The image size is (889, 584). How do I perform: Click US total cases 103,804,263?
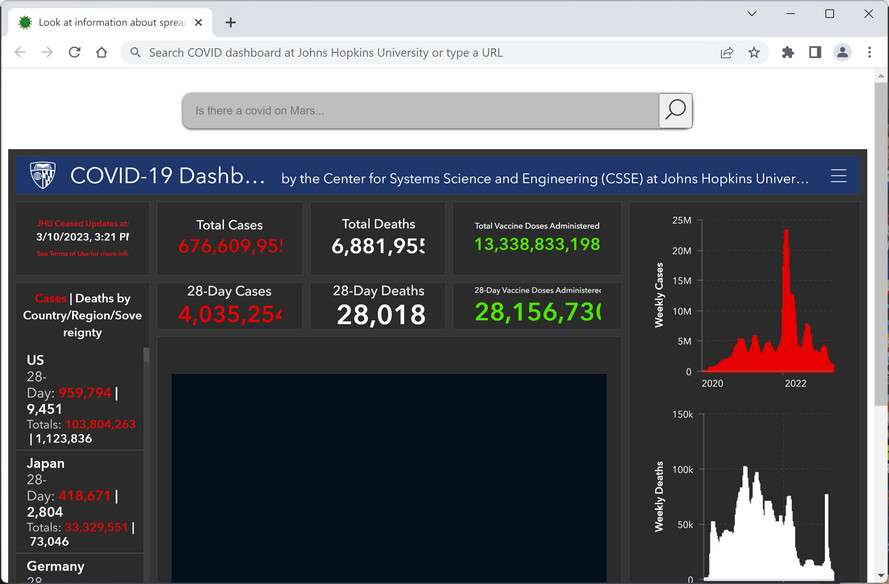(x=100, y=424)
